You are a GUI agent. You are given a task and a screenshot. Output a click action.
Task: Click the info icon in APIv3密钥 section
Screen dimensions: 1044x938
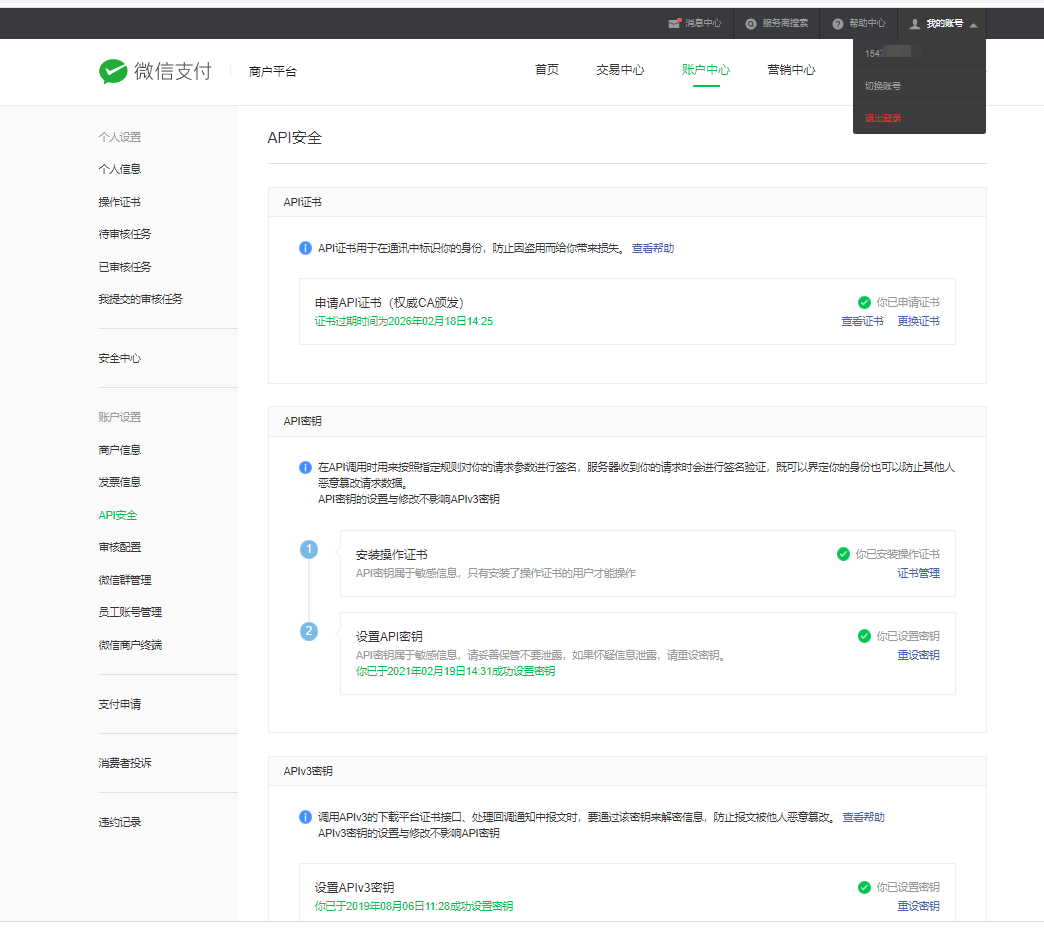305,817
